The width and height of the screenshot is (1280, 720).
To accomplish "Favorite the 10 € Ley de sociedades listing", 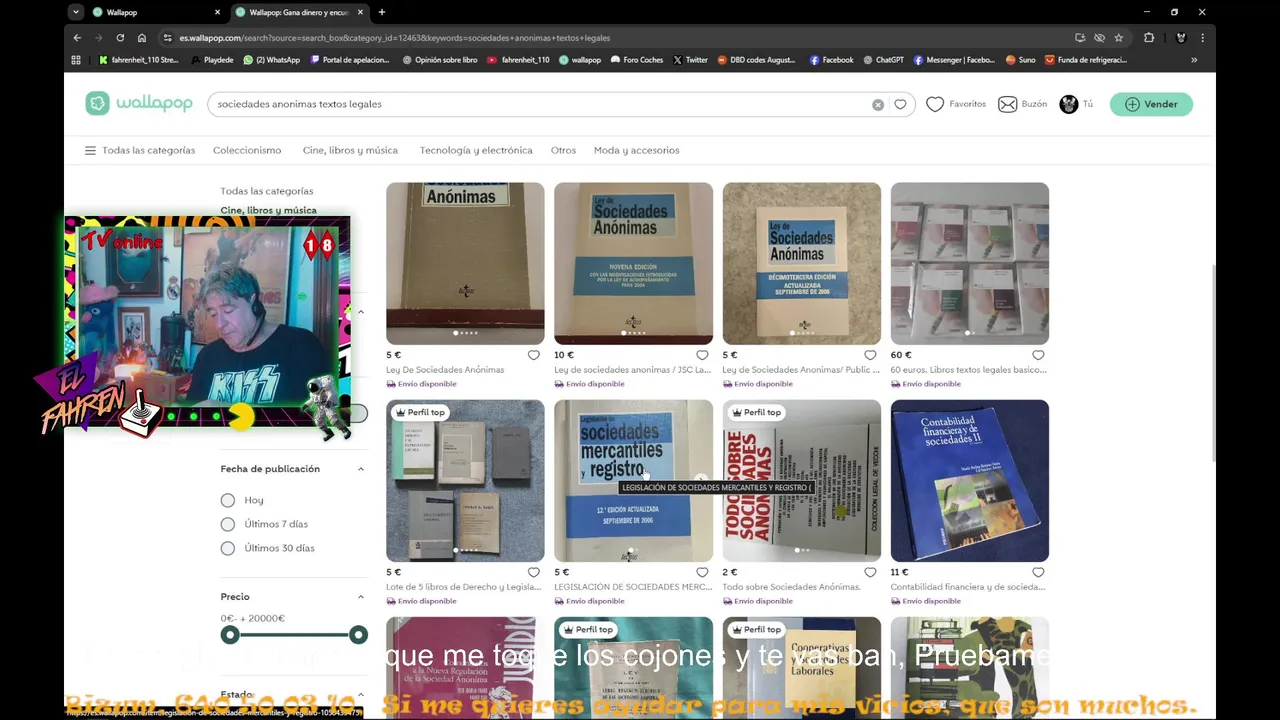I will (x=702, y=355).
